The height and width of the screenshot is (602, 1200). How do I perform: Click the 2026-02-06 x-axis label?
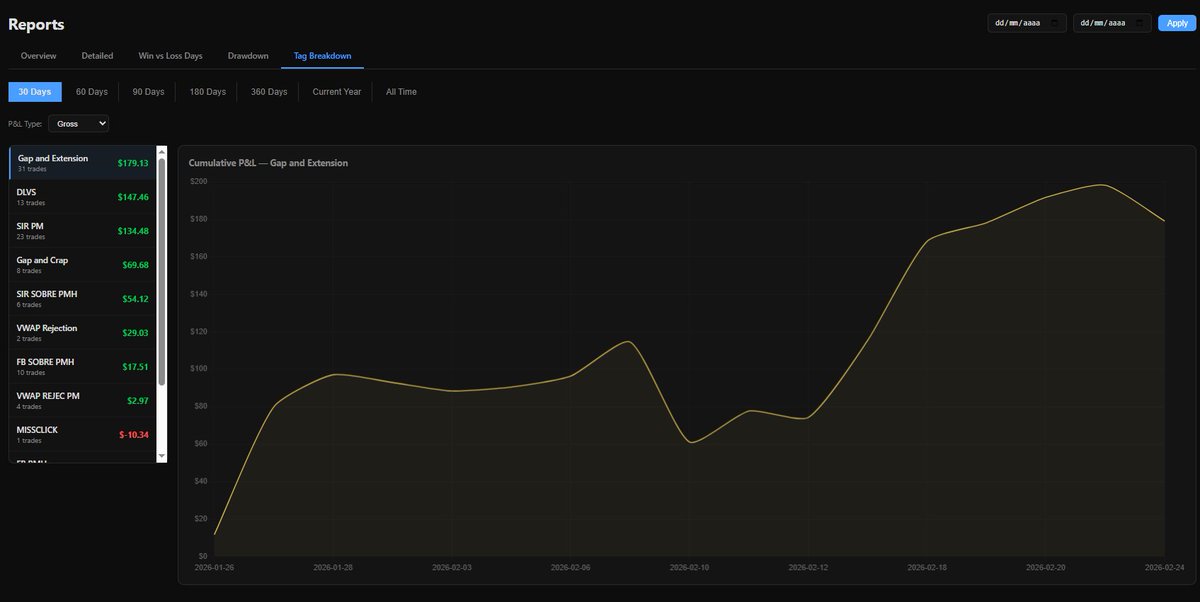tap(571, 567)
